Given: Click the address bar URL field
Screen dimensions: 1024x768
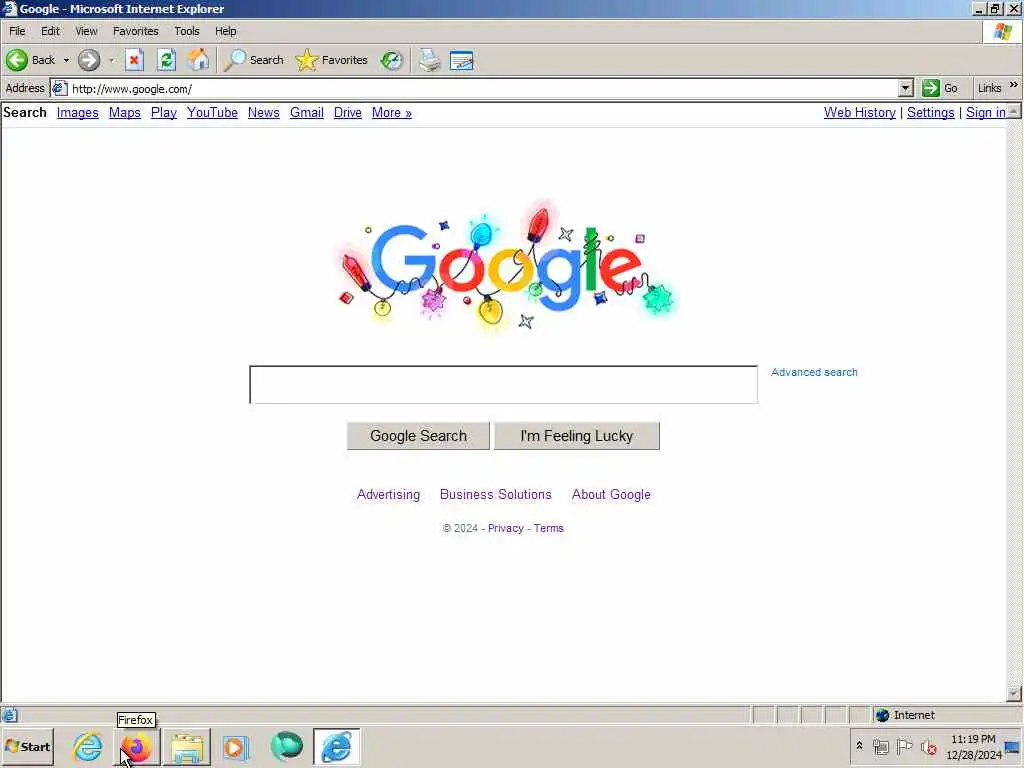Looking at the screenshot, I should (483, 89).
